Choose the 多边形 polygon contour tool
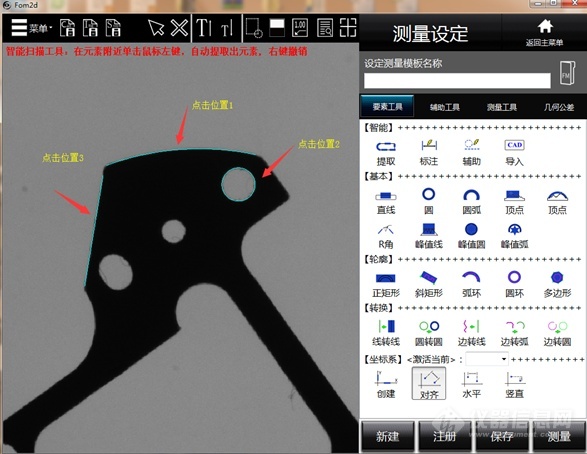Viewport: 587px width, 454px height. click(x=557, y=284)
